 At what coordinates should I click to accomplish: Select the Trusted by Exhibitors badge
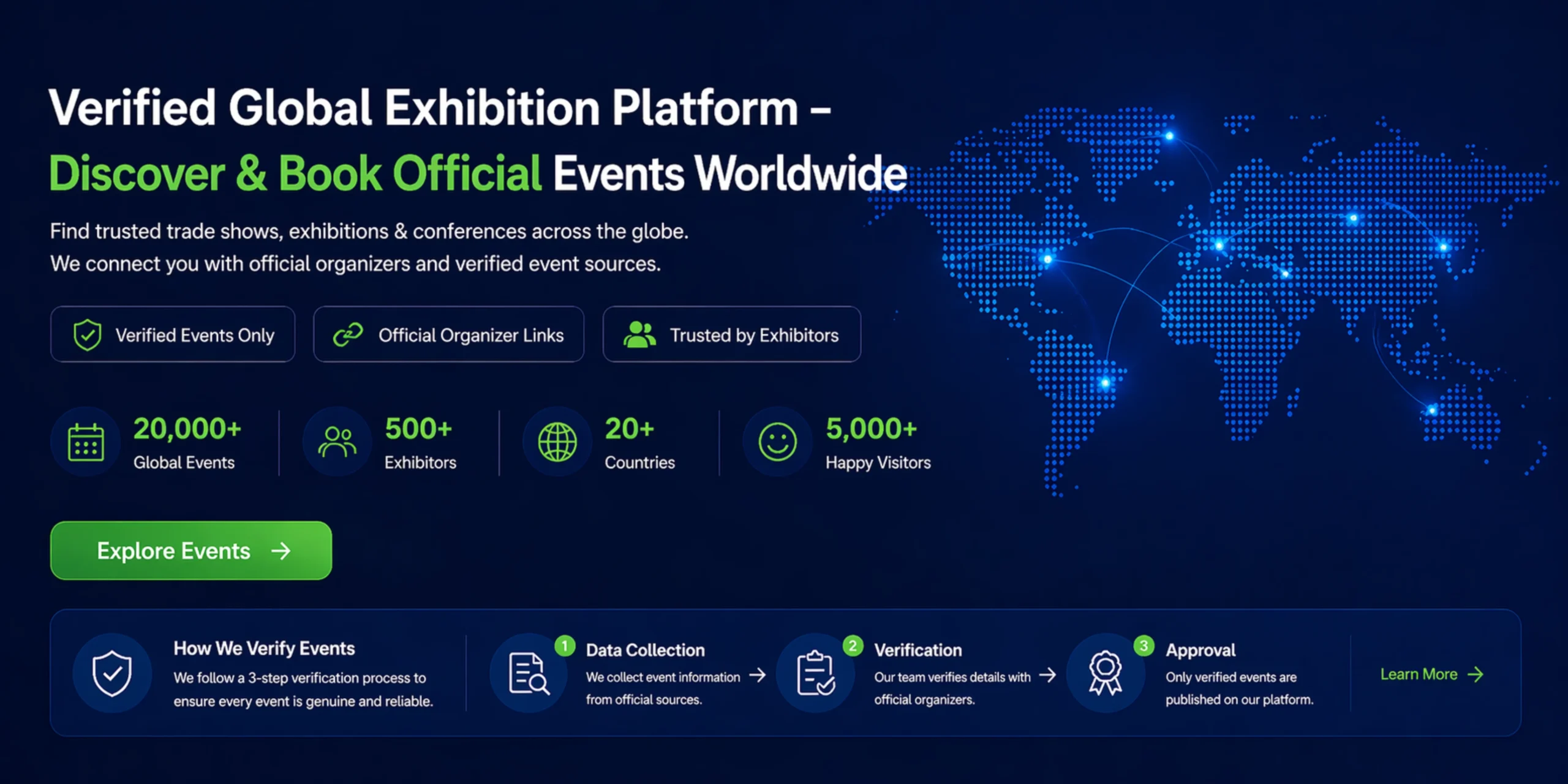point(731,334)
